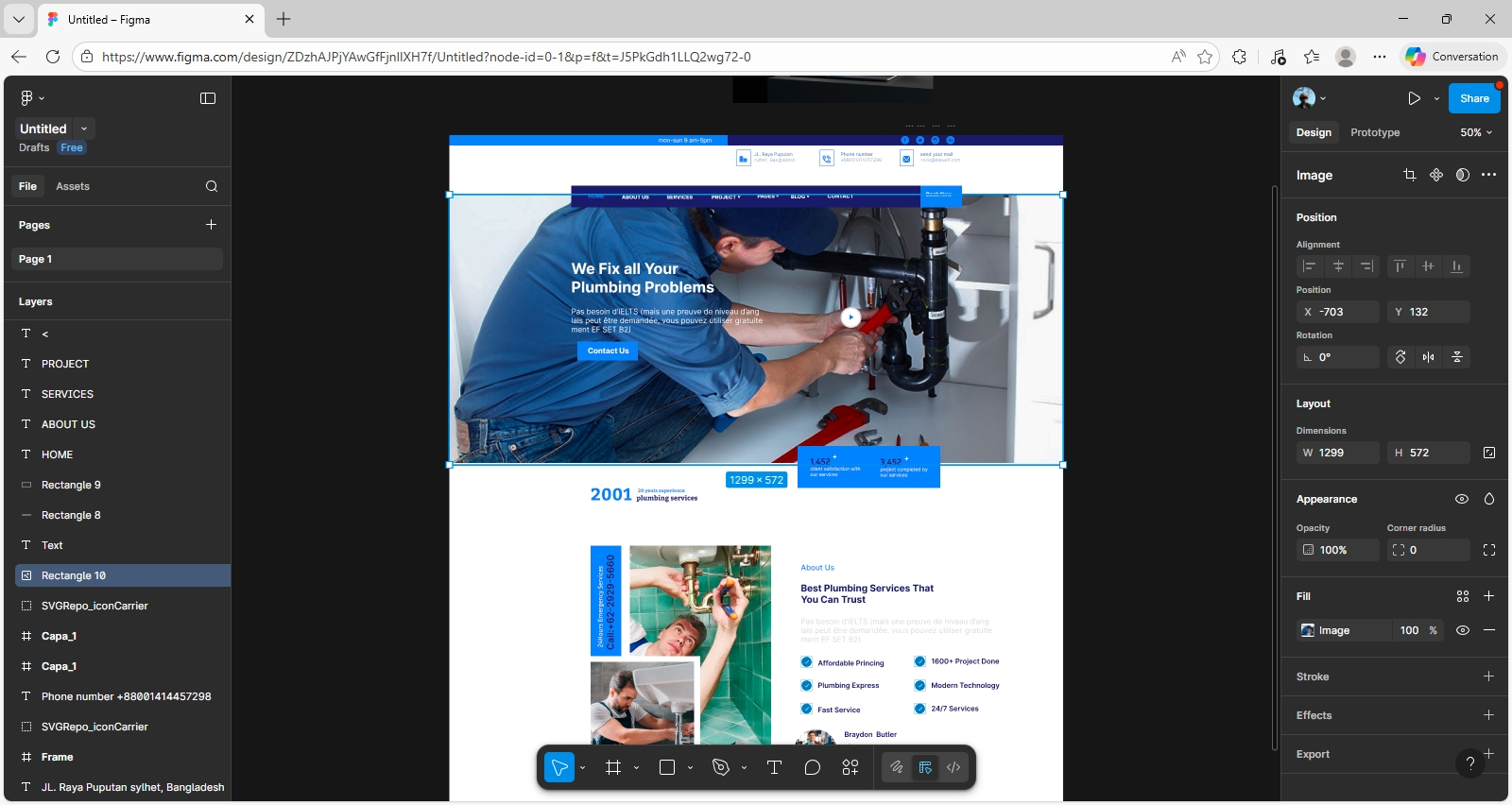Rotate the selection 90 degrees

coord(1400,357)
